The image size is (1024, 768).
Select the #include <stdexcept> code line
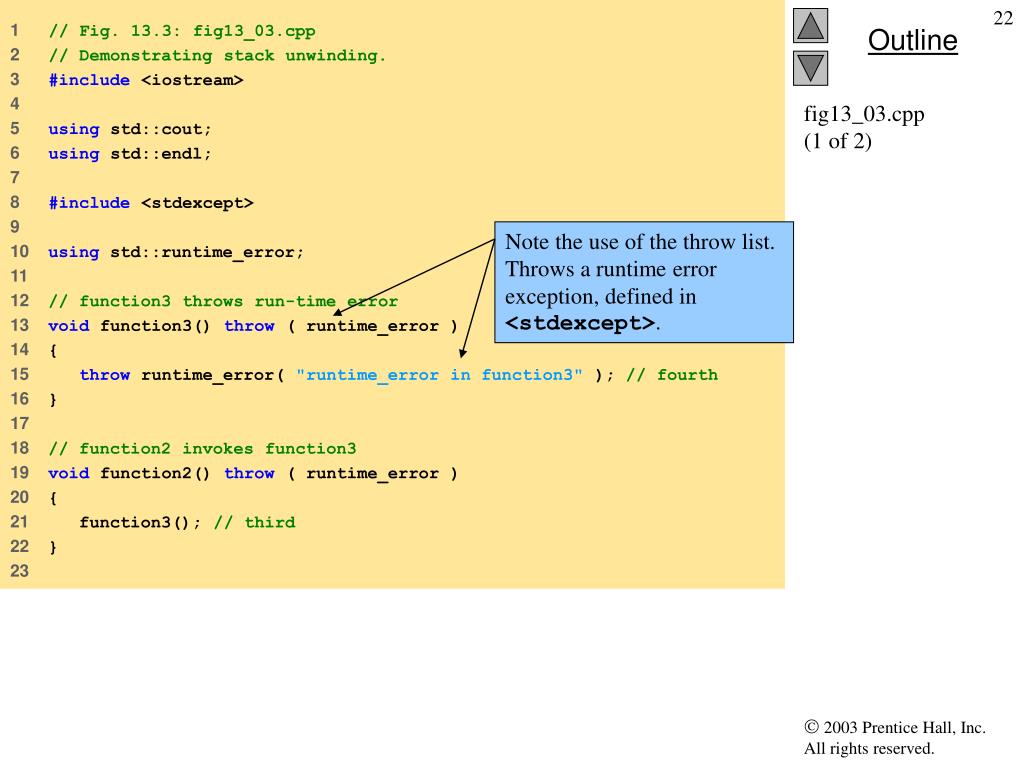(150, 203)
